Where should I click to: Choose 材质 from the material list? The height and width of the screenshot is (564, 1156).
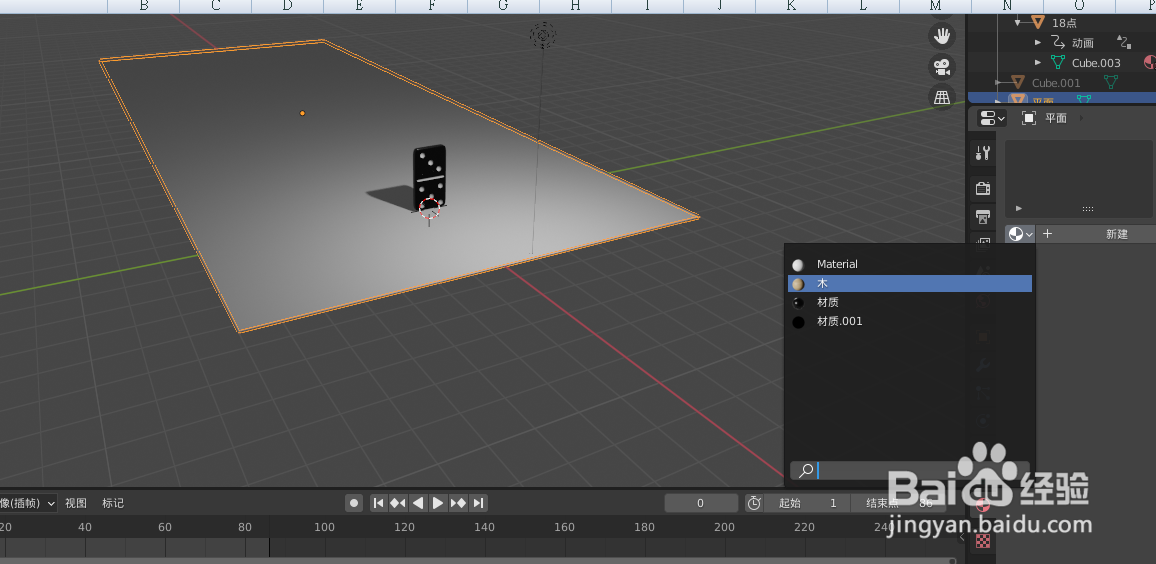coord(910,303)
